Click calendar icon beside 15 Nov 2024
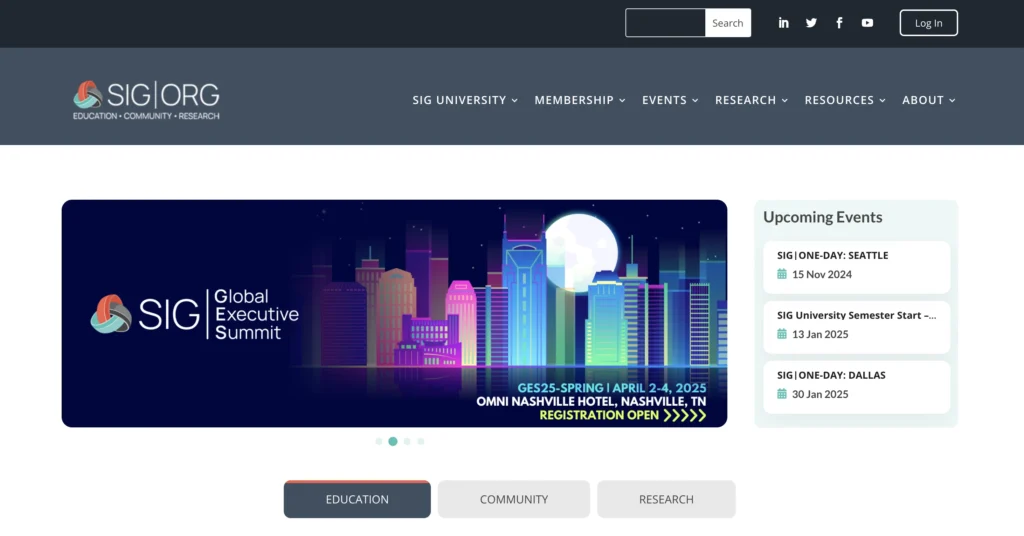 coord(782,274)
